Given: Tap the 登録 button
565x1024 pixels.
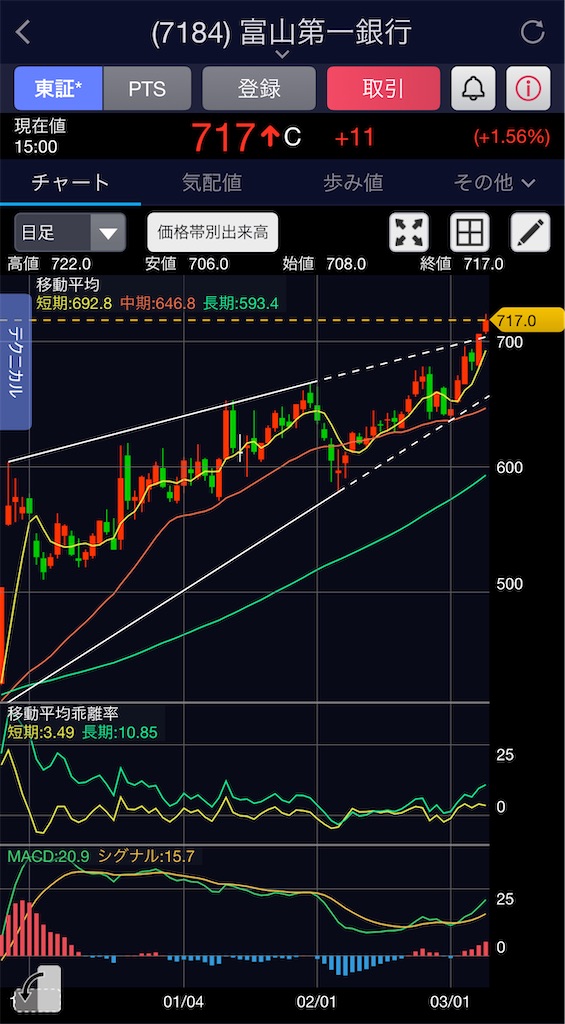Looking at the screenshot, I should 259,88.
